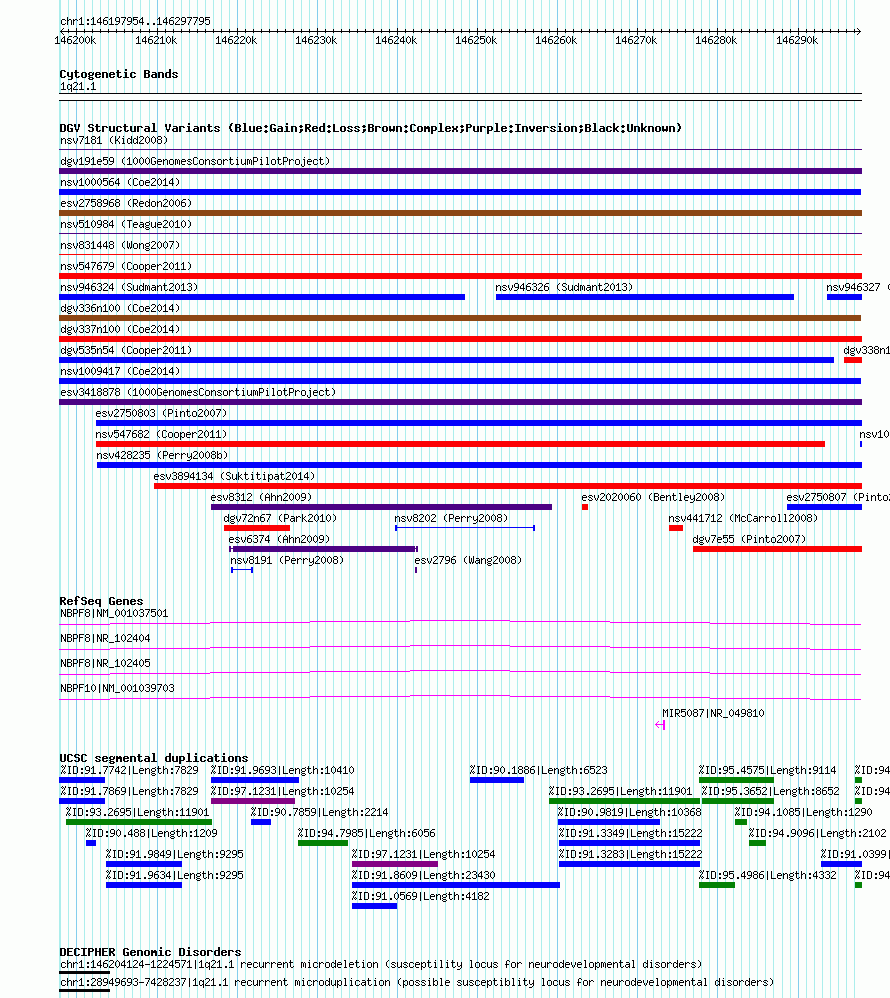Screen dimensions: 890x998
Task: Select esv2758968 (Redon2006) brown complex bar
Action: coord(460,213)
